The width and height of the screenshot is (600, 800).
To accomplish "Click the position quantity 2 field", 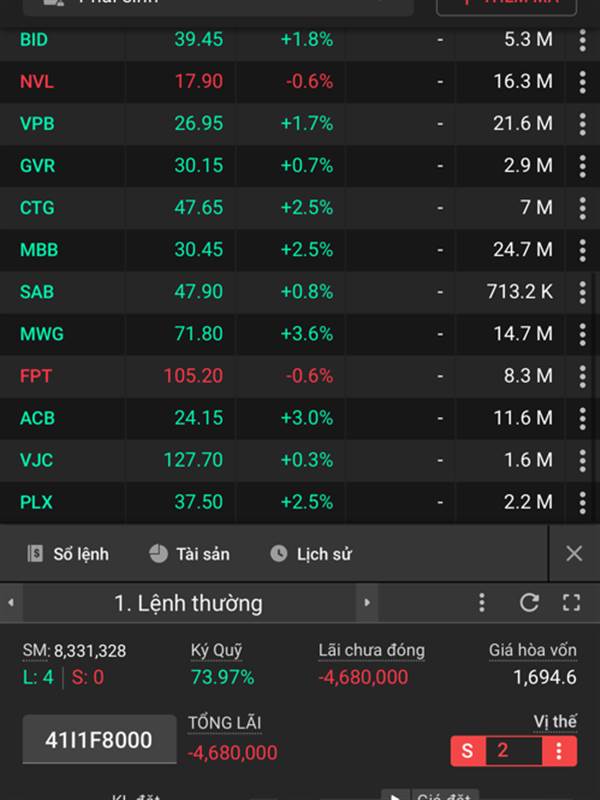I will pyautogui.click(x=513, y=751).
